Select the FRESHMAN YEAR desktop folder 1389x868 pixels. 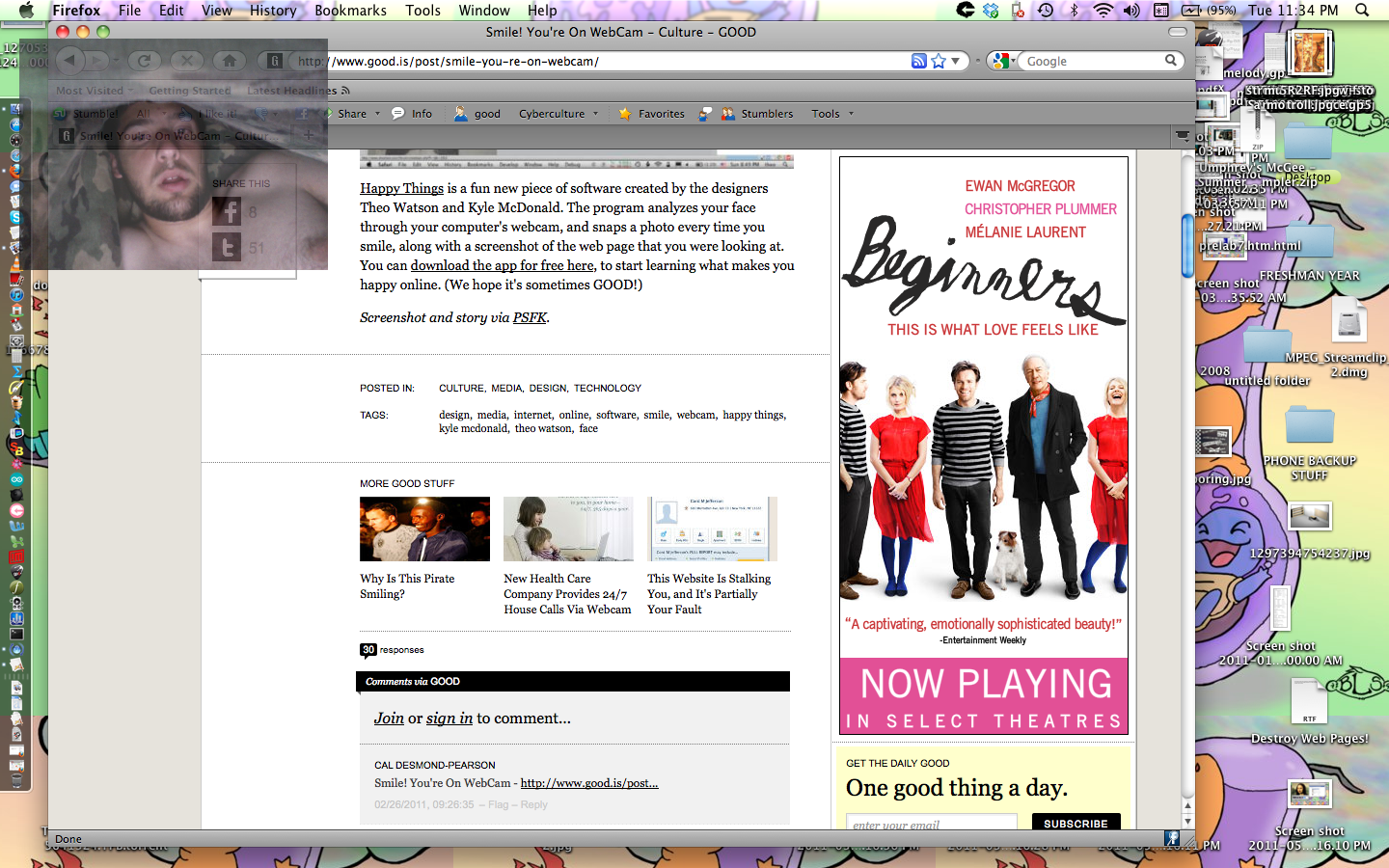1309,253
